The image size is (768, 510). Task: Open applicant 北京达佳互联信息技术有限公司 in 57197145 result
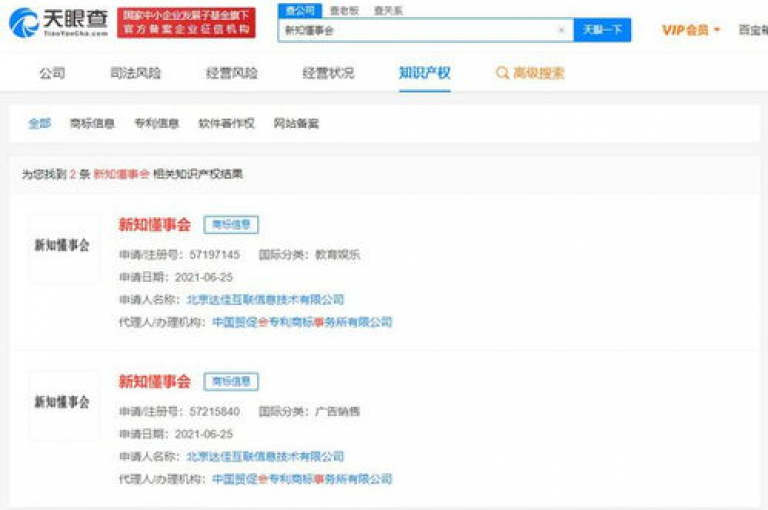265,299
